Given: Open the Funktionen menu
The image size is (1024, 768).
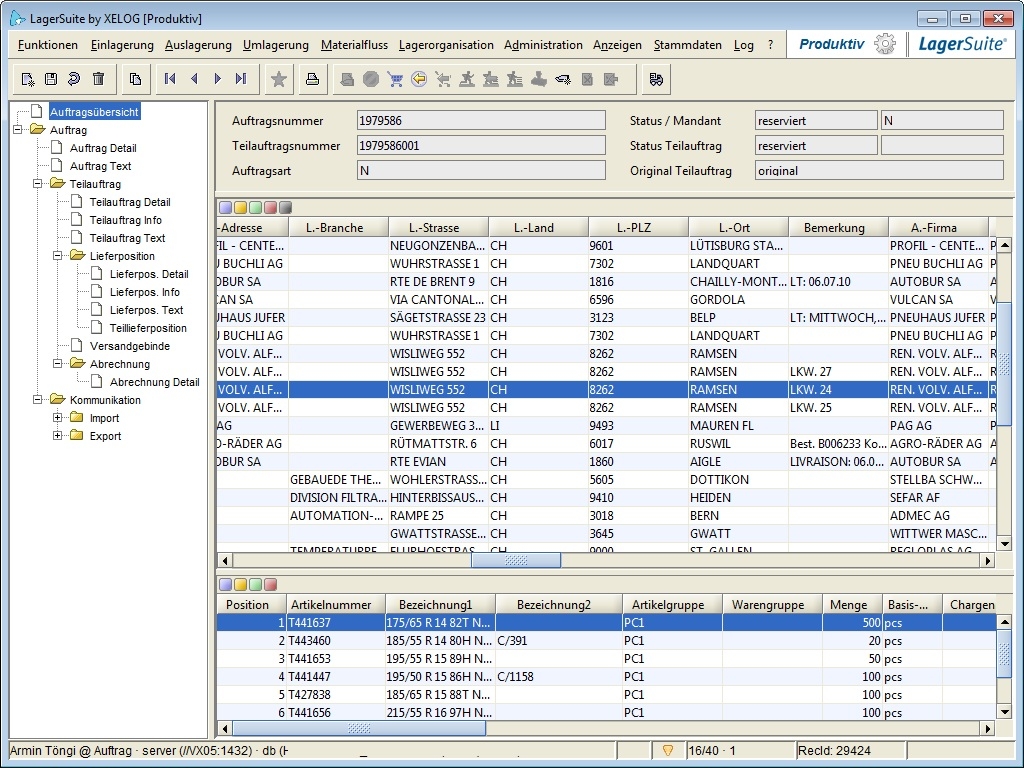Looking at the screenshot, I should coord(48,45).
